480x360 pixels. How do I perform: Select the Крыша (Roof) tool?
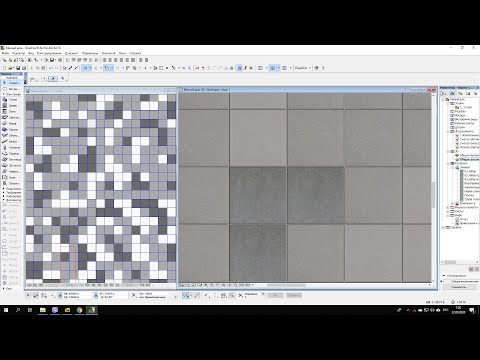tap(11, 129)
